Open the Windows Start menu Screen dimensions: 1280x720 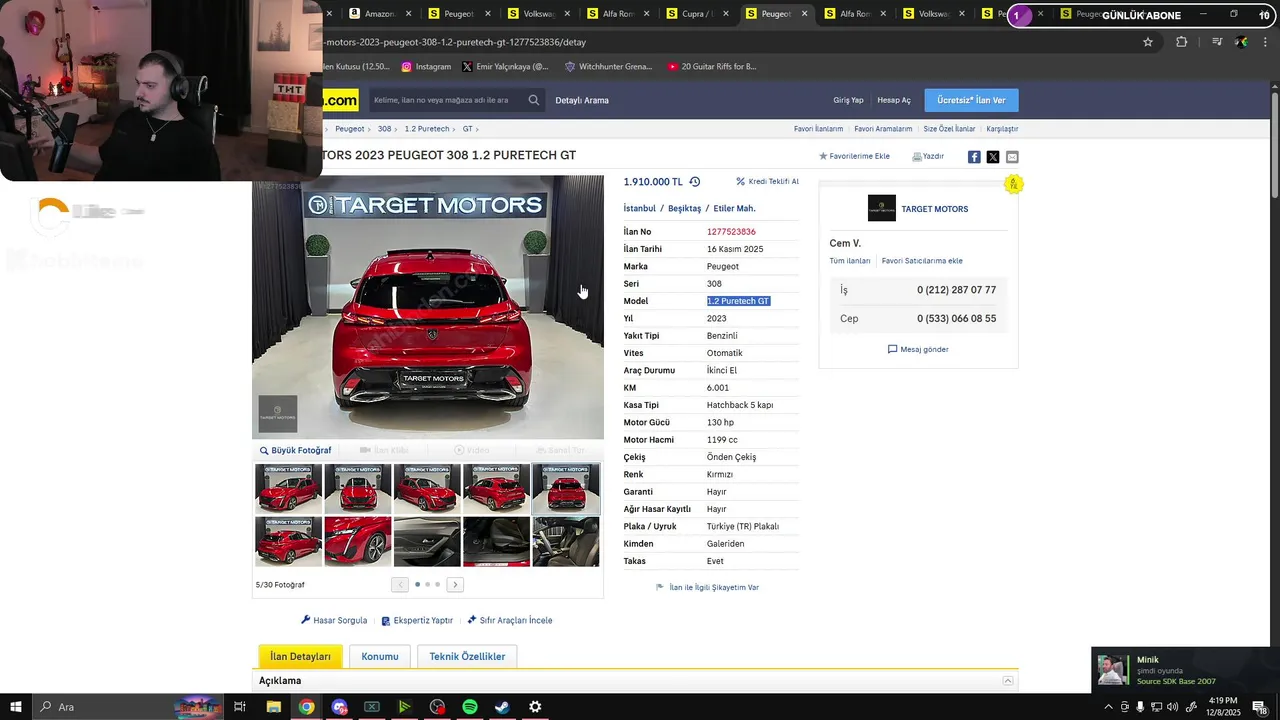click(x=16, y=707)
